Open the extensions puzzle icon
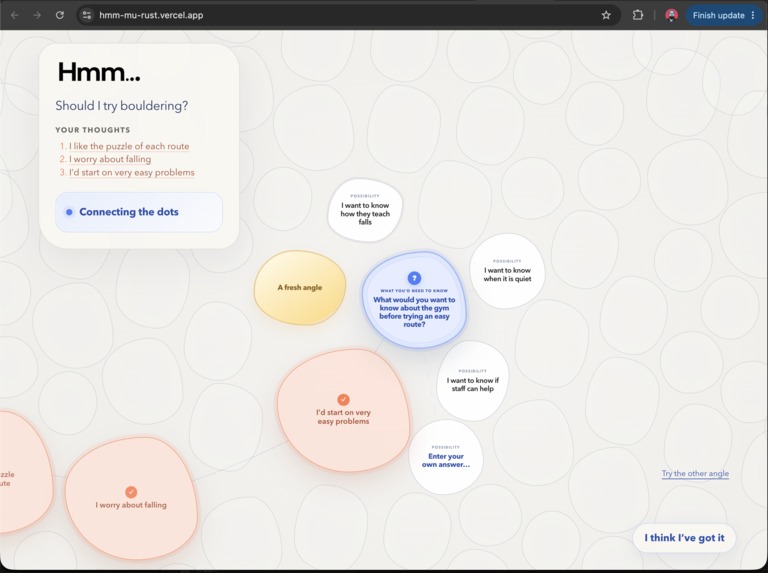Screen dimensions: 768x573 [x=638, y=15]
